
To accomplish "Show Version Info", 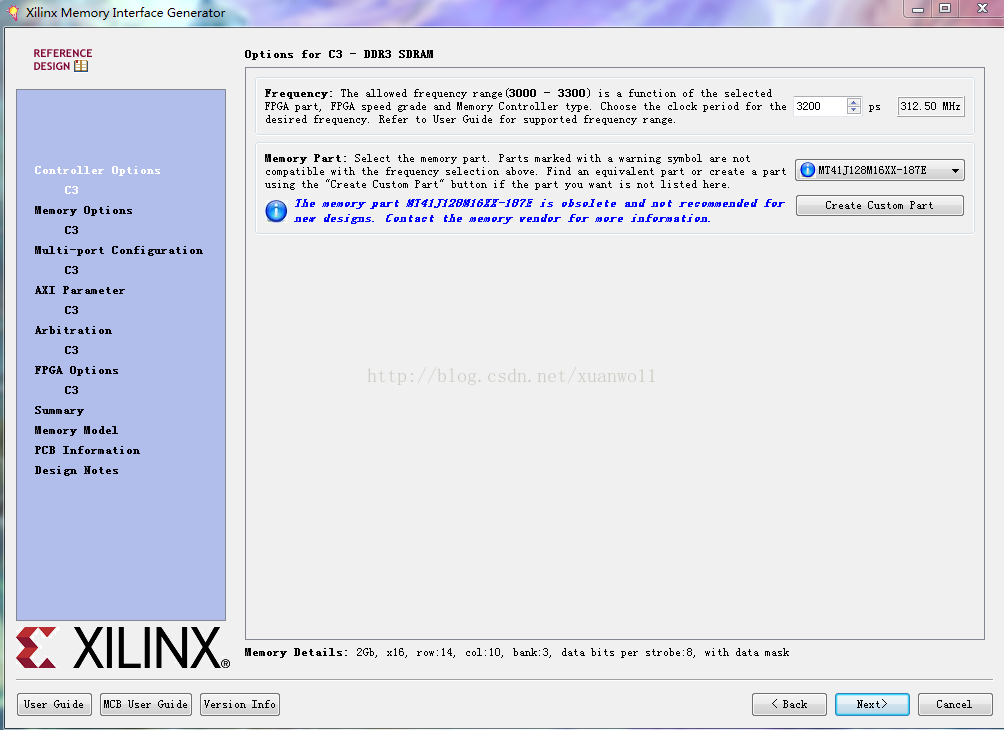I will pyautogui.click(x=239, y=704).
